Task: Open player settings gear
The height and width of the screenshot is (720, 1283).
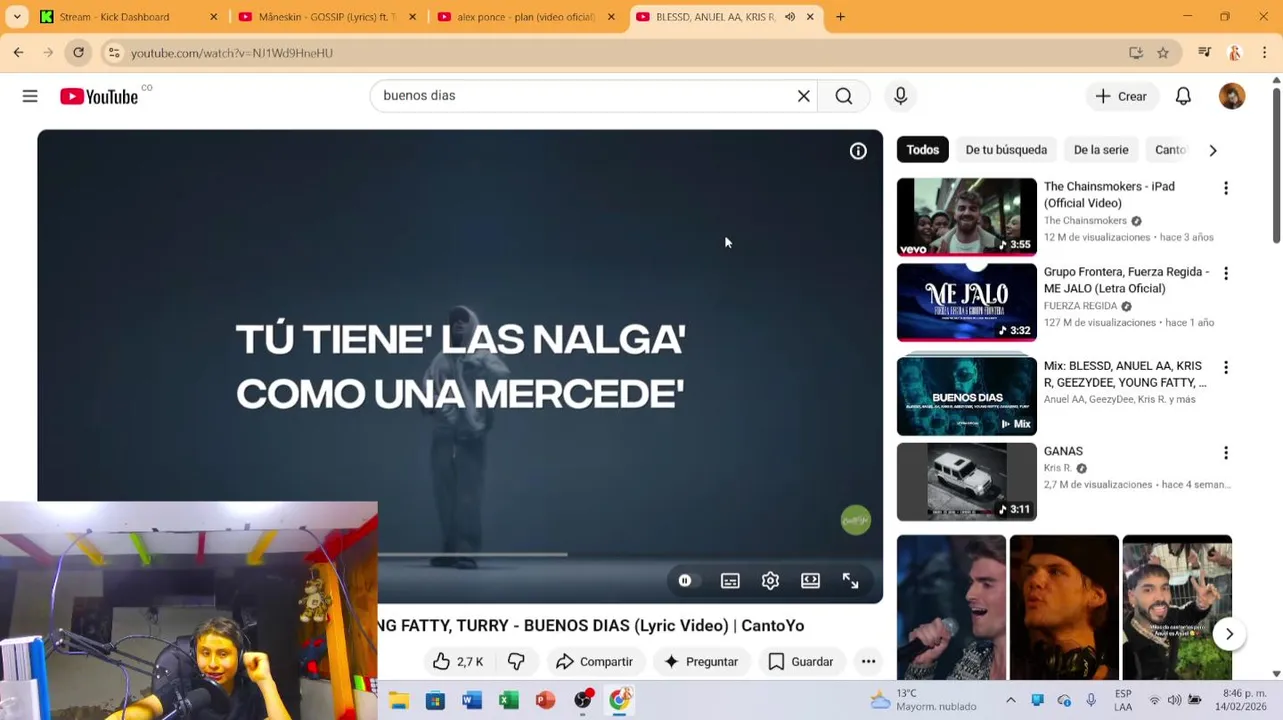Action: [x=770, y=581]
